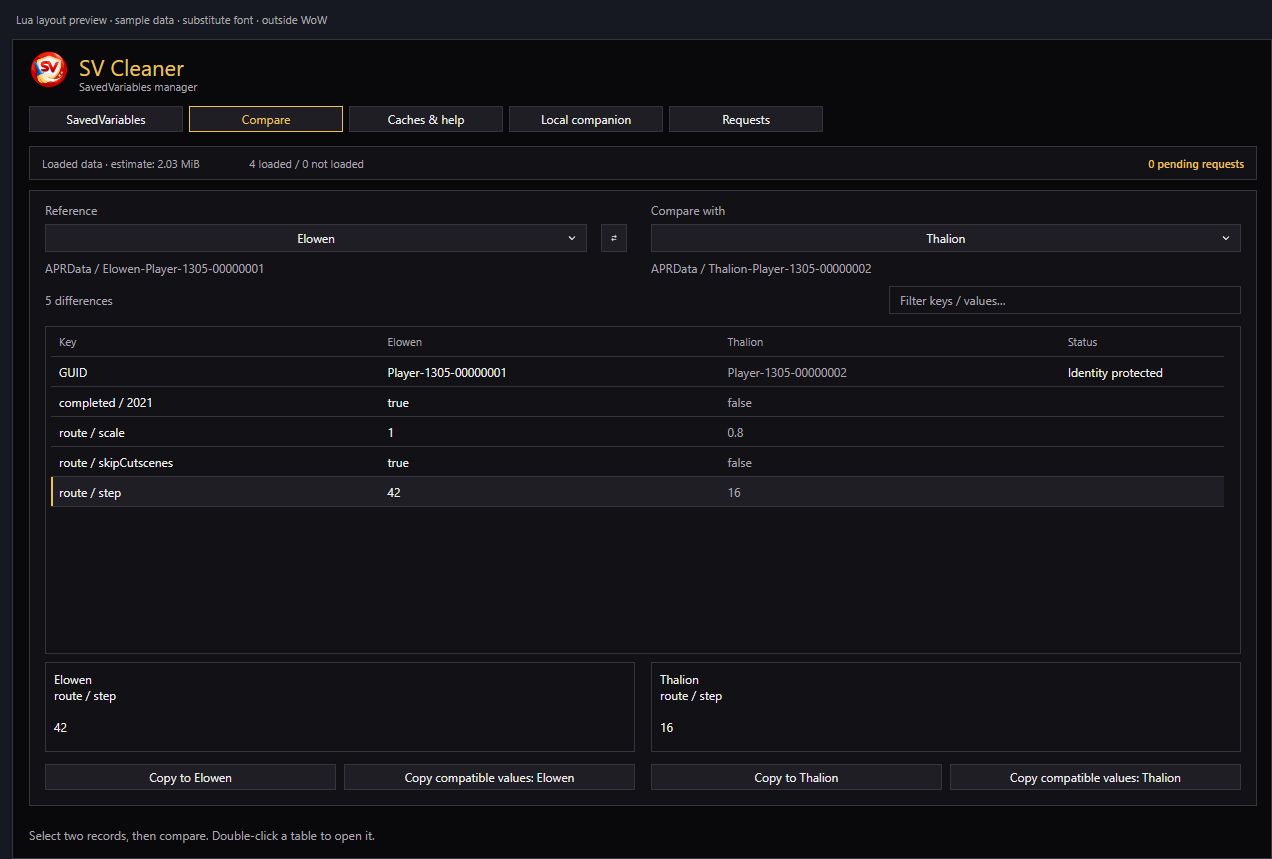Click the 0 pending requests indicator
Screen dimensions: 1272x859
click(x=1196, y=164)
